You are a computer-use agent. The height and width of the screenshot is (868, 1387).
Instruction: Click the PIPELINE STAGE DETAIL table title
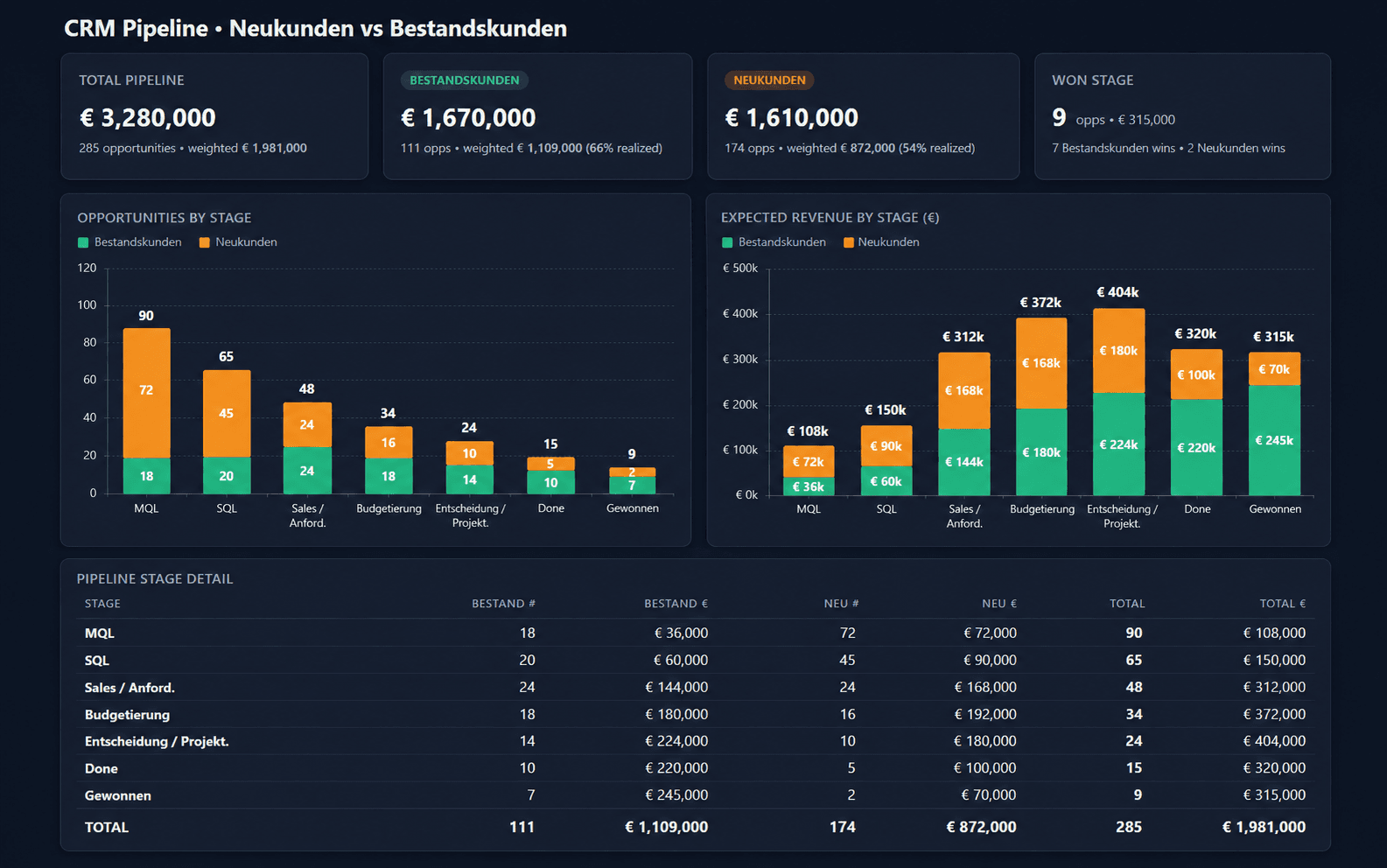point(155,579)
